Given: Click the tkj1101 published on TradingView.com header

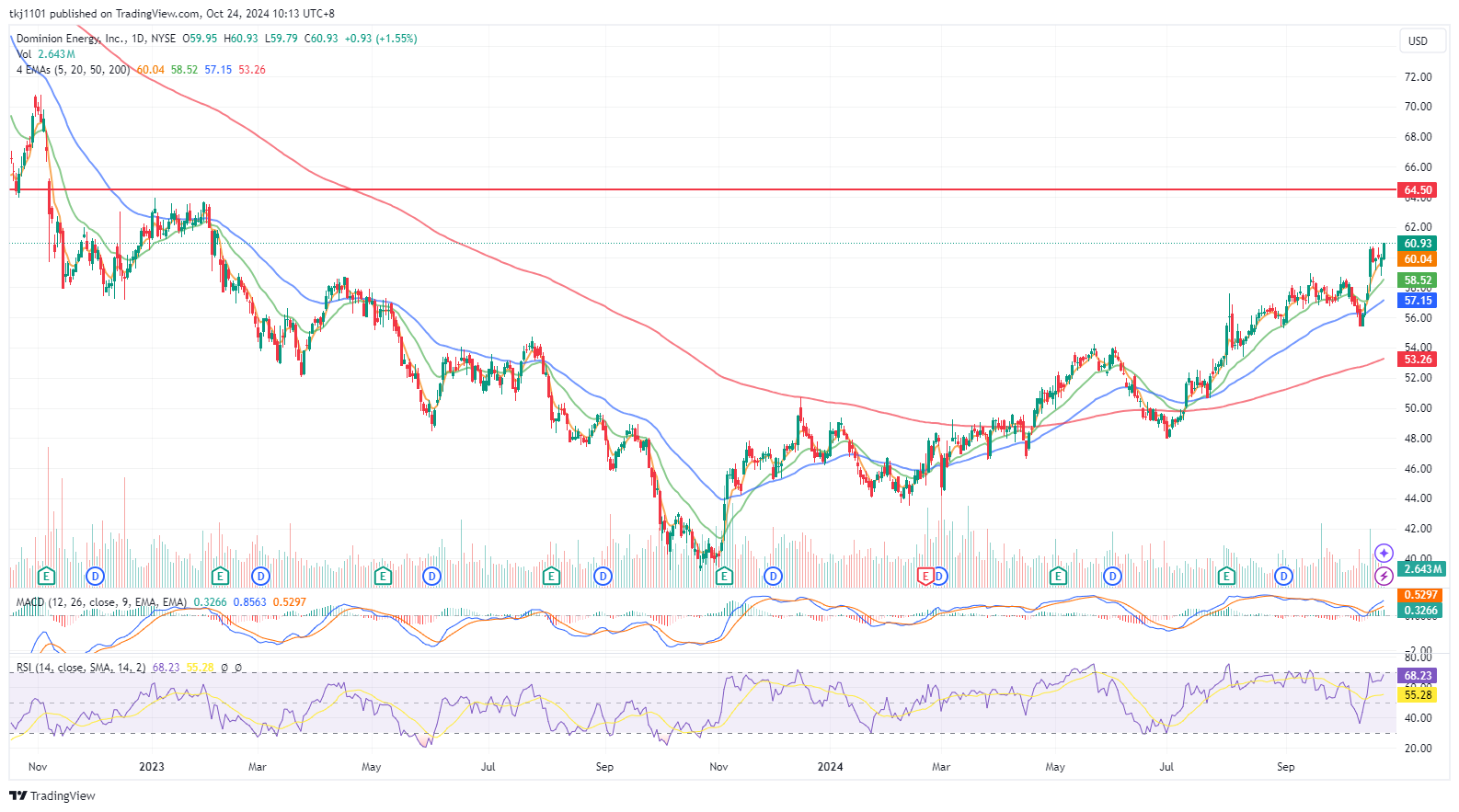Looking at the screenshot, I should point(172,14).
